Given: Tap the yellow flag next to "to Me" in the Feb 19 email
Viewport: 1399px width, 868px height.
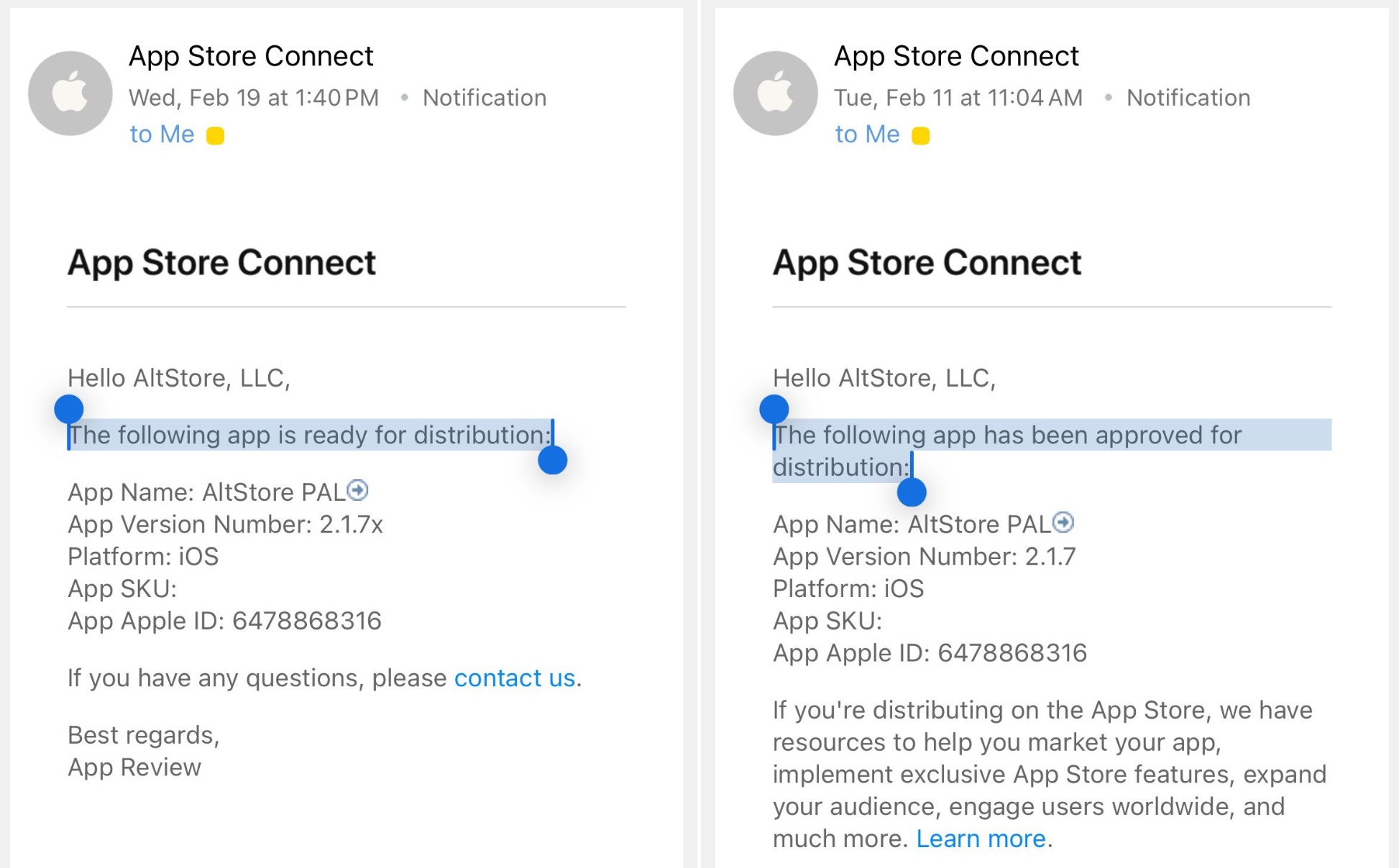Looking at the screenshot, I should pos(215,136).
